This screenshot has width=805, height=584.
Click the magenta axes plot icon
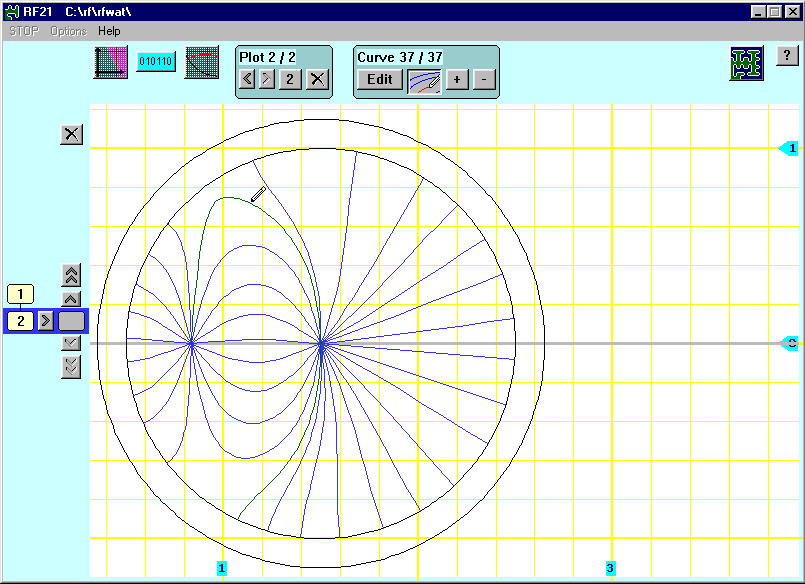[x=111, y=62]
